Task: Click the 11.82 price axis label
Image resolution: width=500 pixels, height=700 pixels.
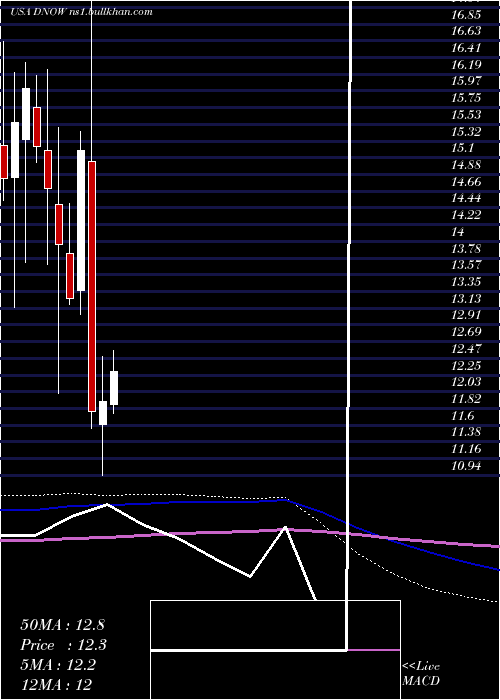Action: [466, 399]
